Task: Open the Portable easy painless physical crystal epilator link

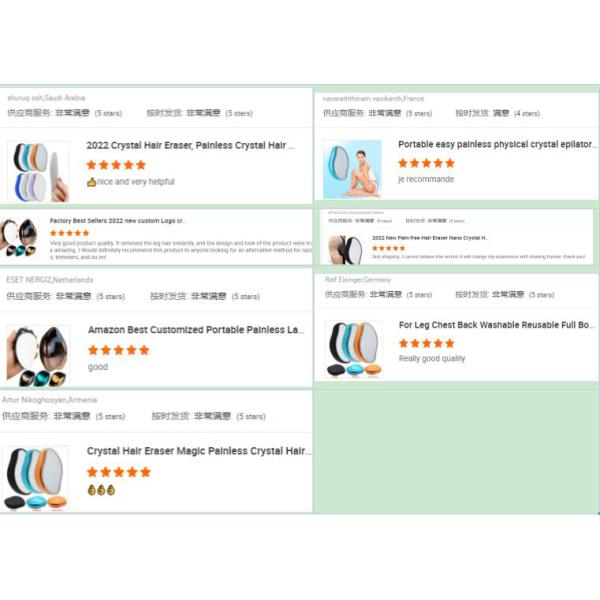Action: 496,144
